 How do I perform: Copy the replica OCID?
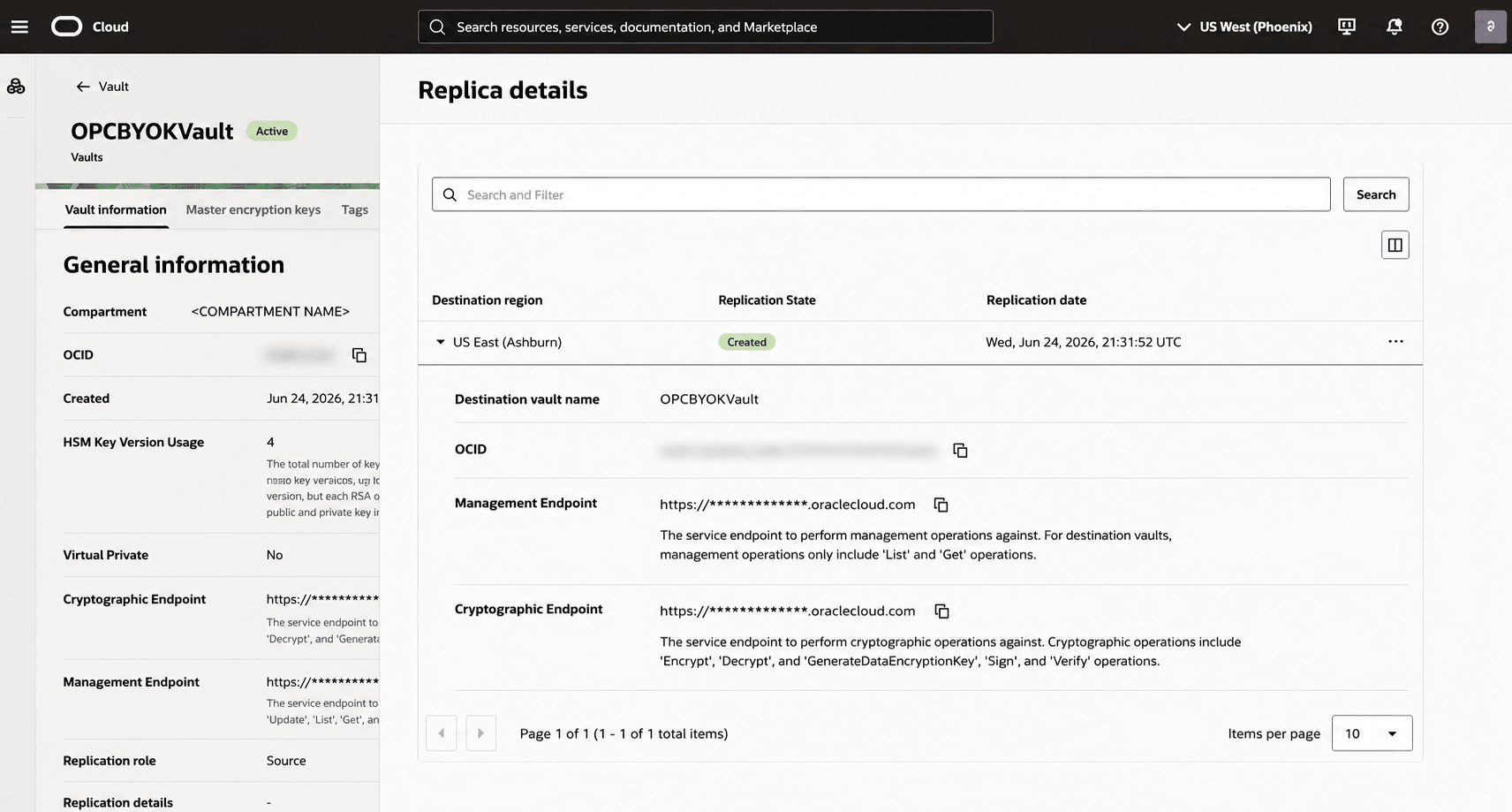[x=960, y=451]
